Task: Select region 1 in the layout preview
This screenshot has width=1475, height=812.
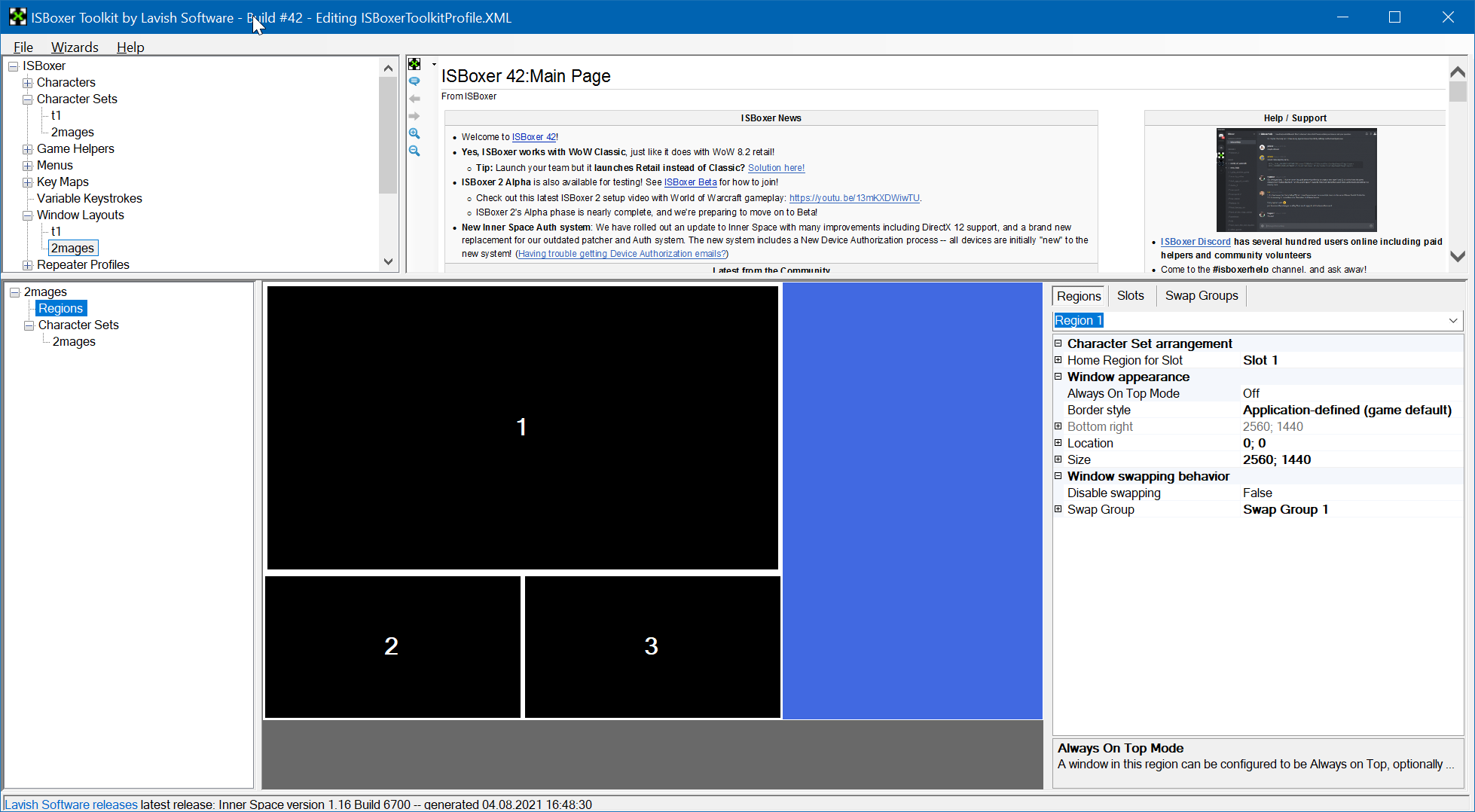Action: [x=522, y=427]
